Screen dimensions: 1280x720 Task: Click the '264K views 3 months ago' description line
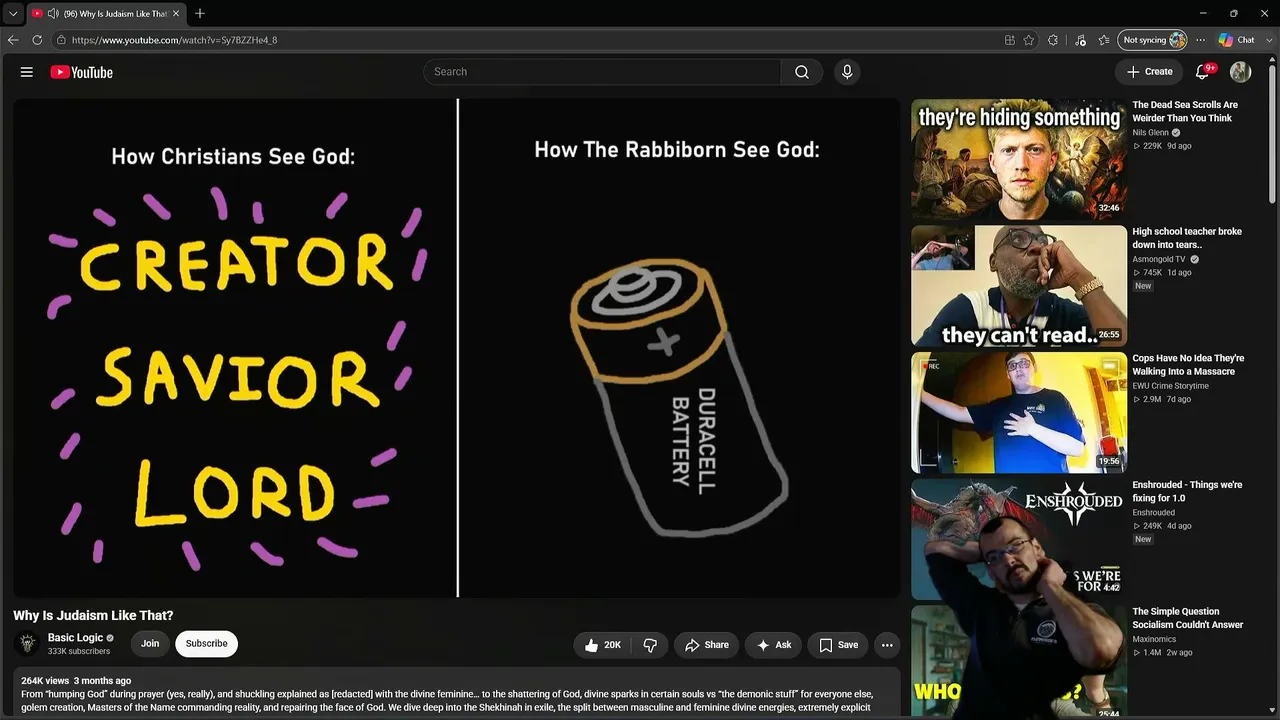pos(76,681)
